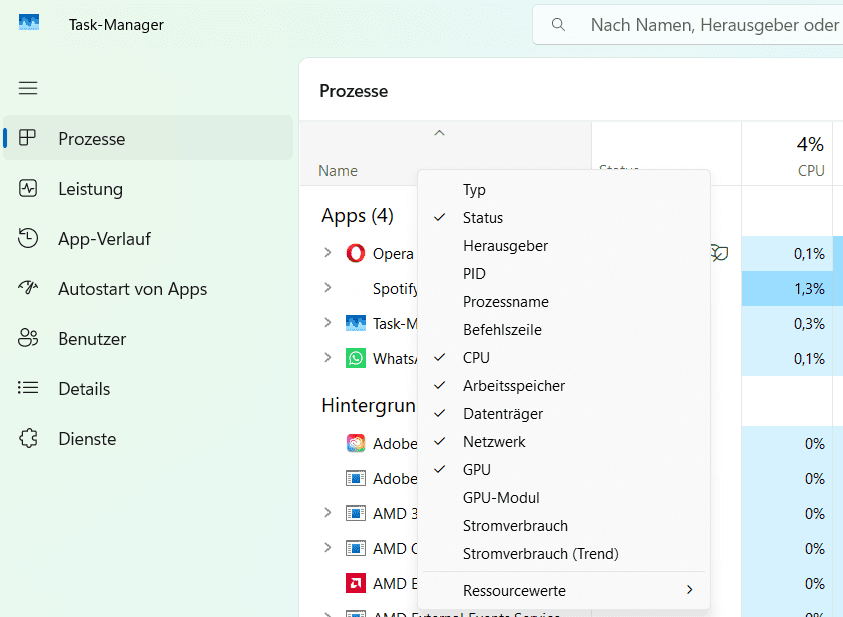Screen dimensions: 843x617
Task: Expand the Task-Manager process group
Action: point(327,322)
